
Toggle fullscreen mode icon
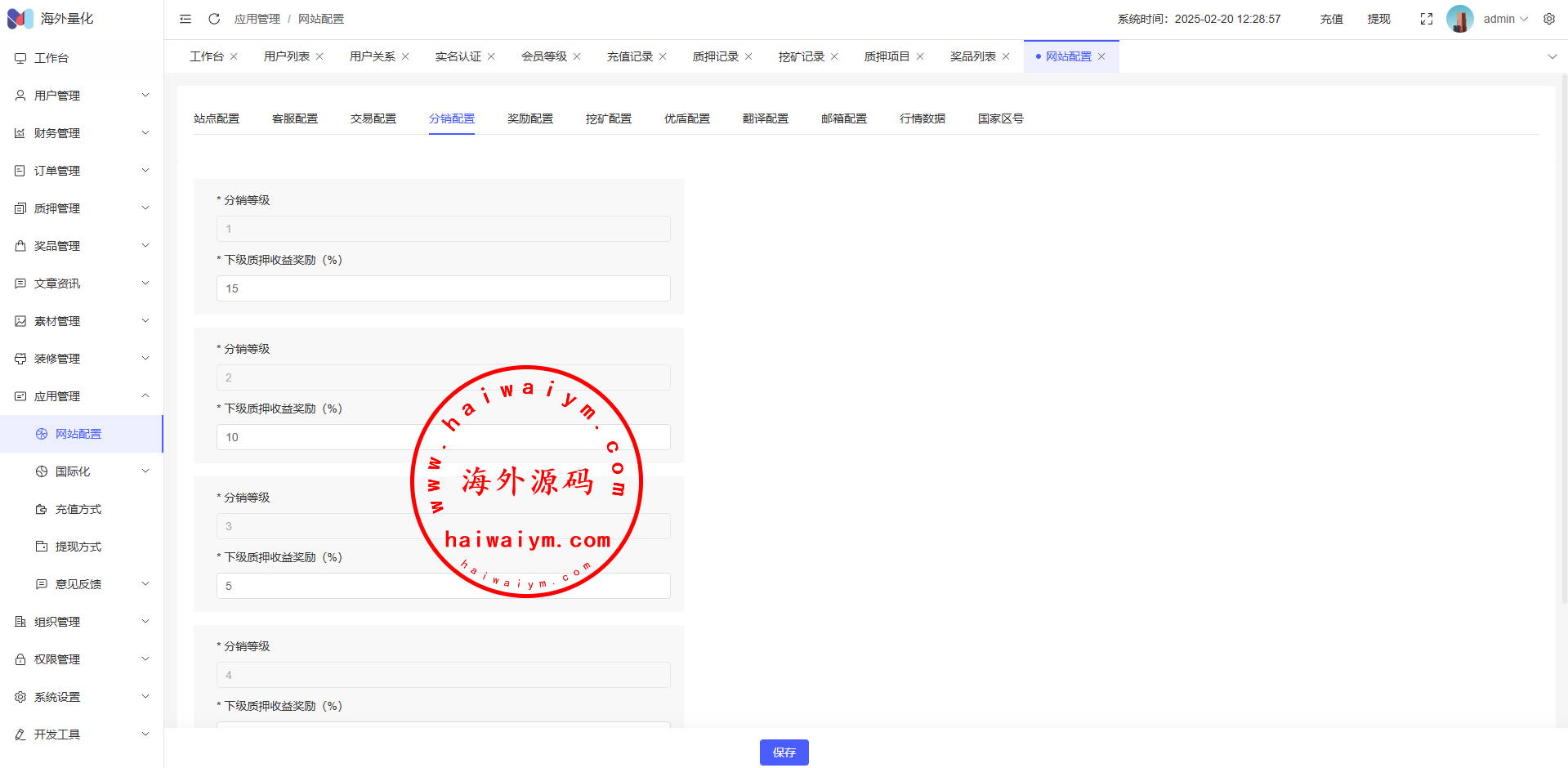point(1427,19)
